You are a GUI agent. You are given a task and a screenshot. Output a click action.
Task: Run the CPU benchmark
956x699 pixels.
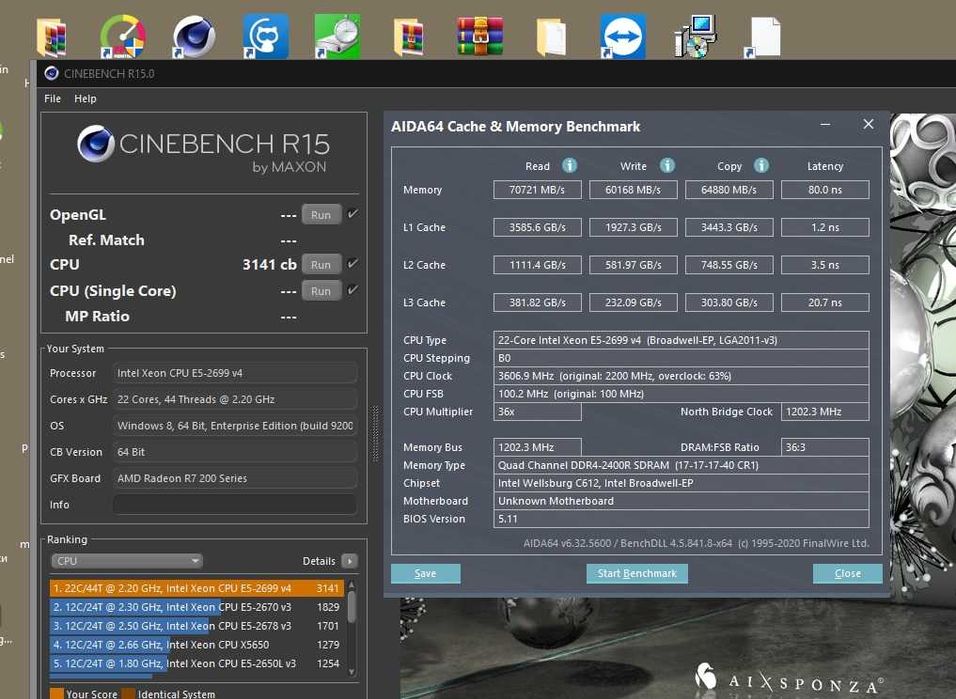(321, 265)
